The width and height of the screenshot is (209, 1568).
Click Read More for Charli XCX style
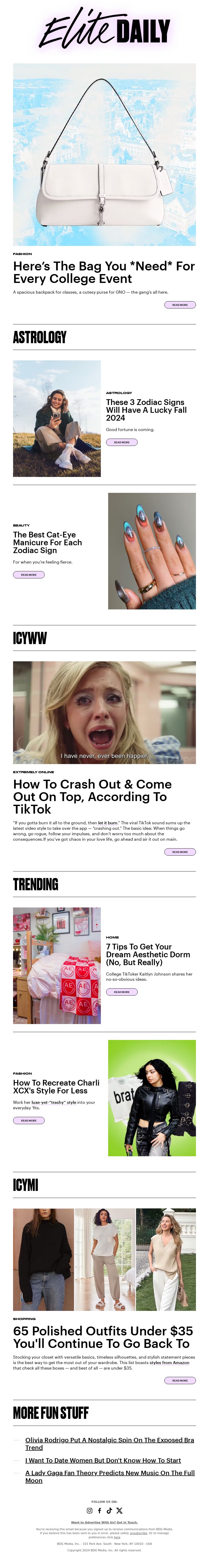pyautogui.click(x=29, y=1121)
